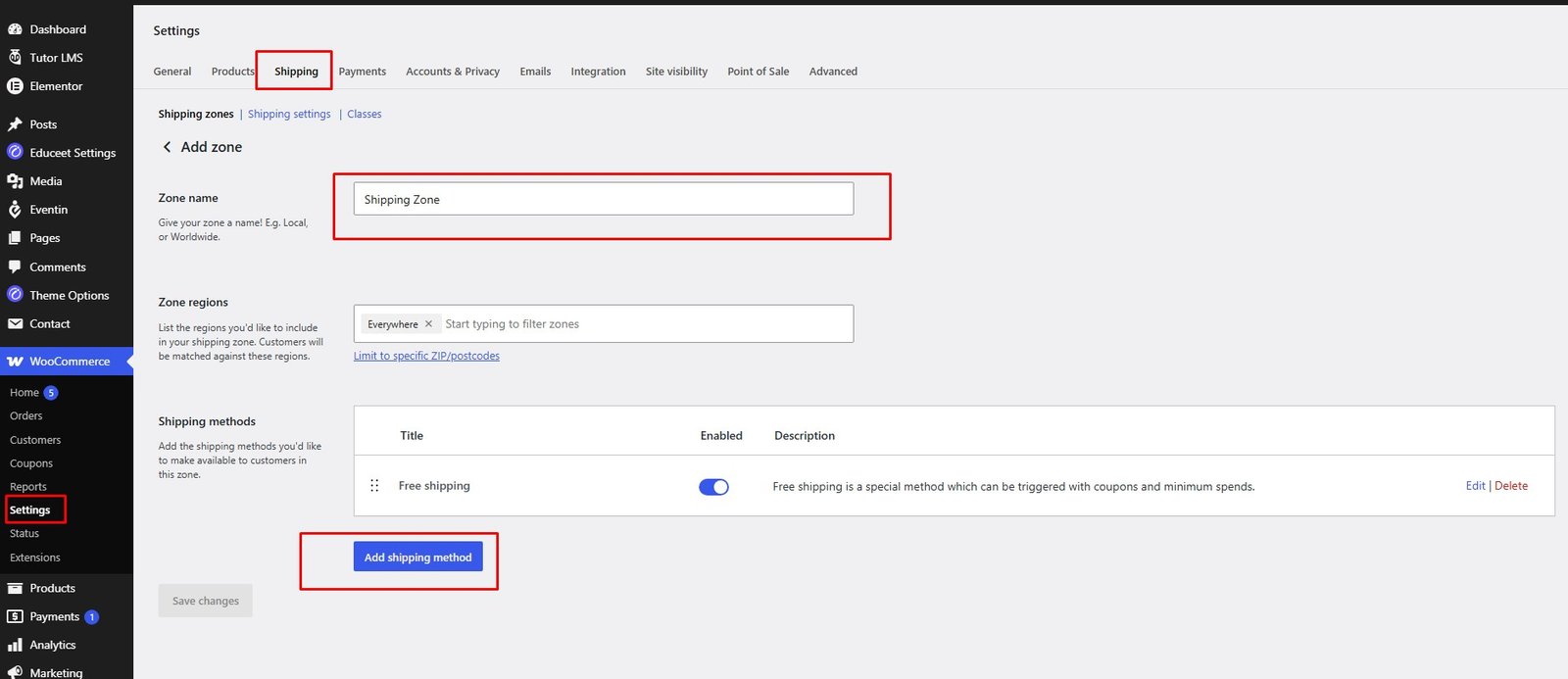This screenshot has height=679, width=1568.
Task: Remove the Everywhere region tag
Action: tap(428, 324)
